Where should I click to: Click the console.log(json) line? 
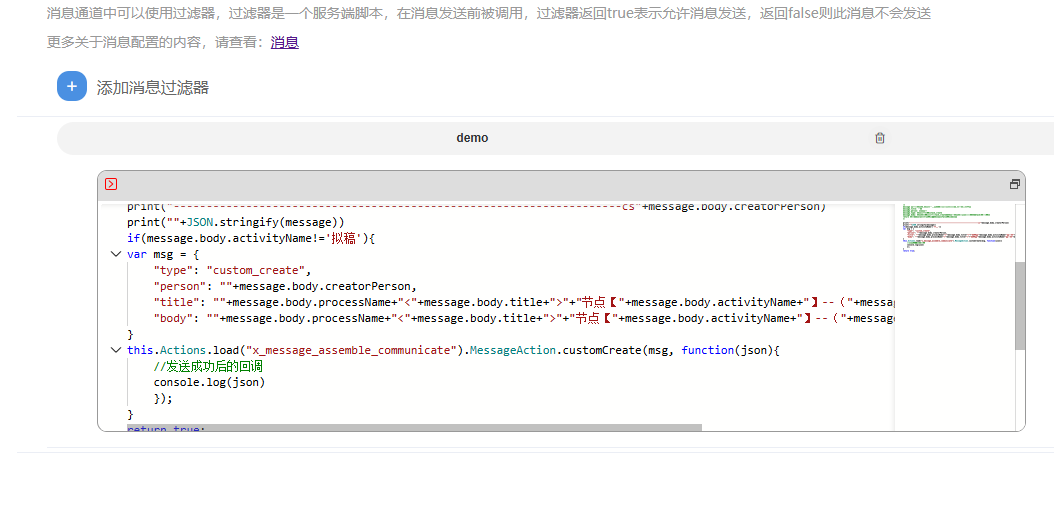[x=209, y=382]
